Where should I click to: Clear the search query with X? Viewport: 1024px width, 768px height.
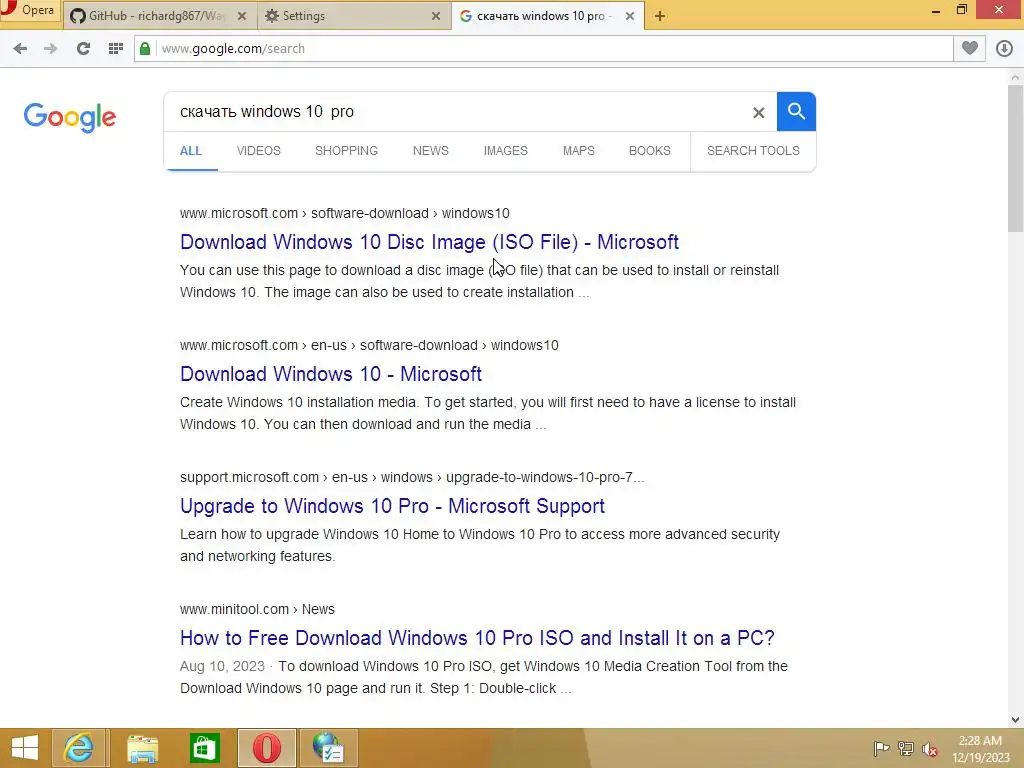758,112
